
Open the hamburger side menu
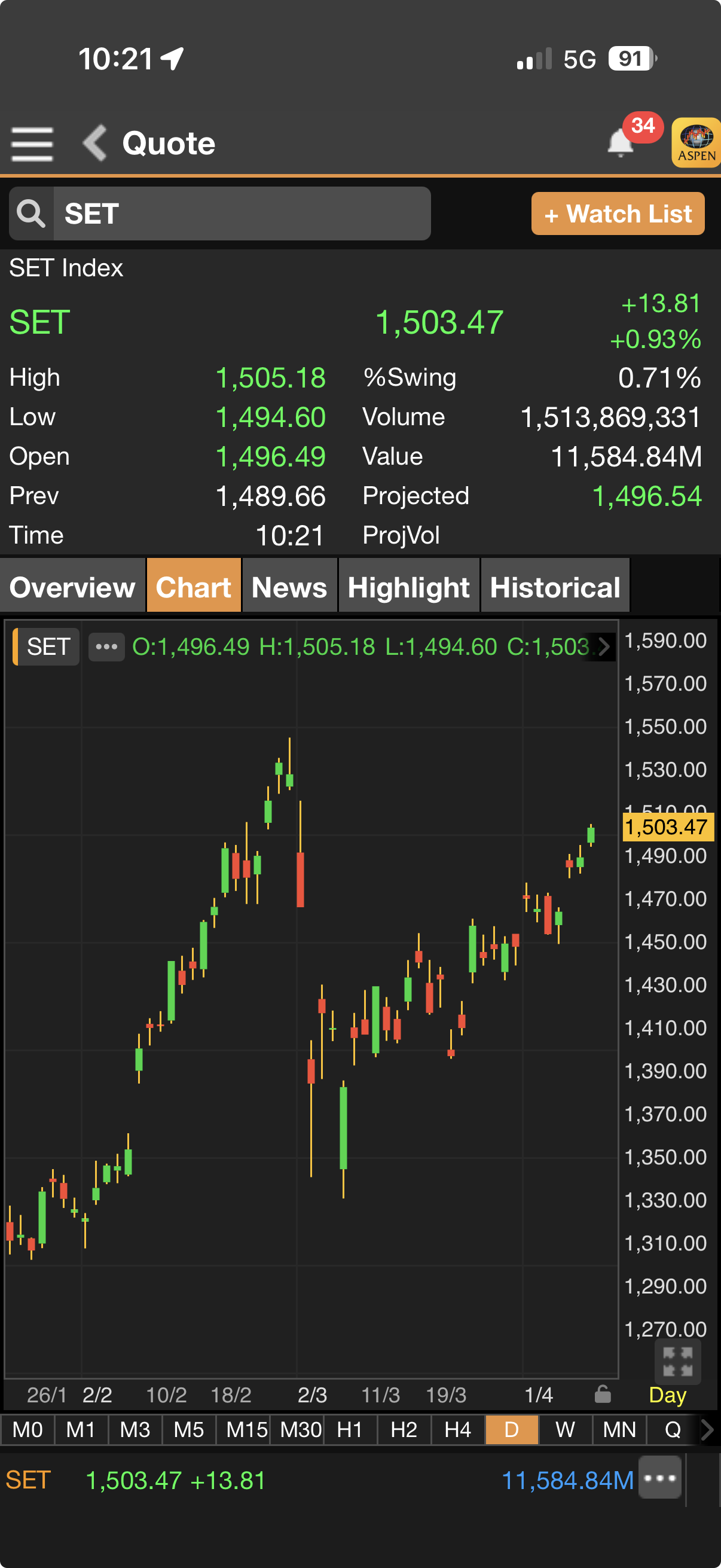coord(32,144)
